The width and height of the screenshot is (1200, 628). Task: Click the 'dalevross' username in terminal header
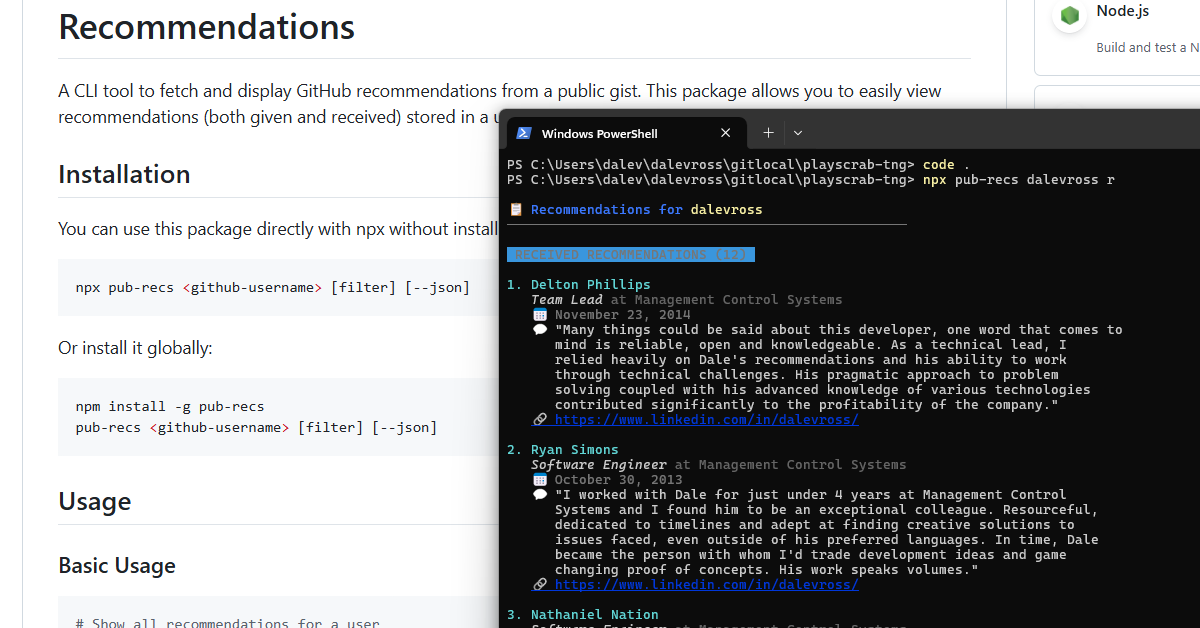726,210
